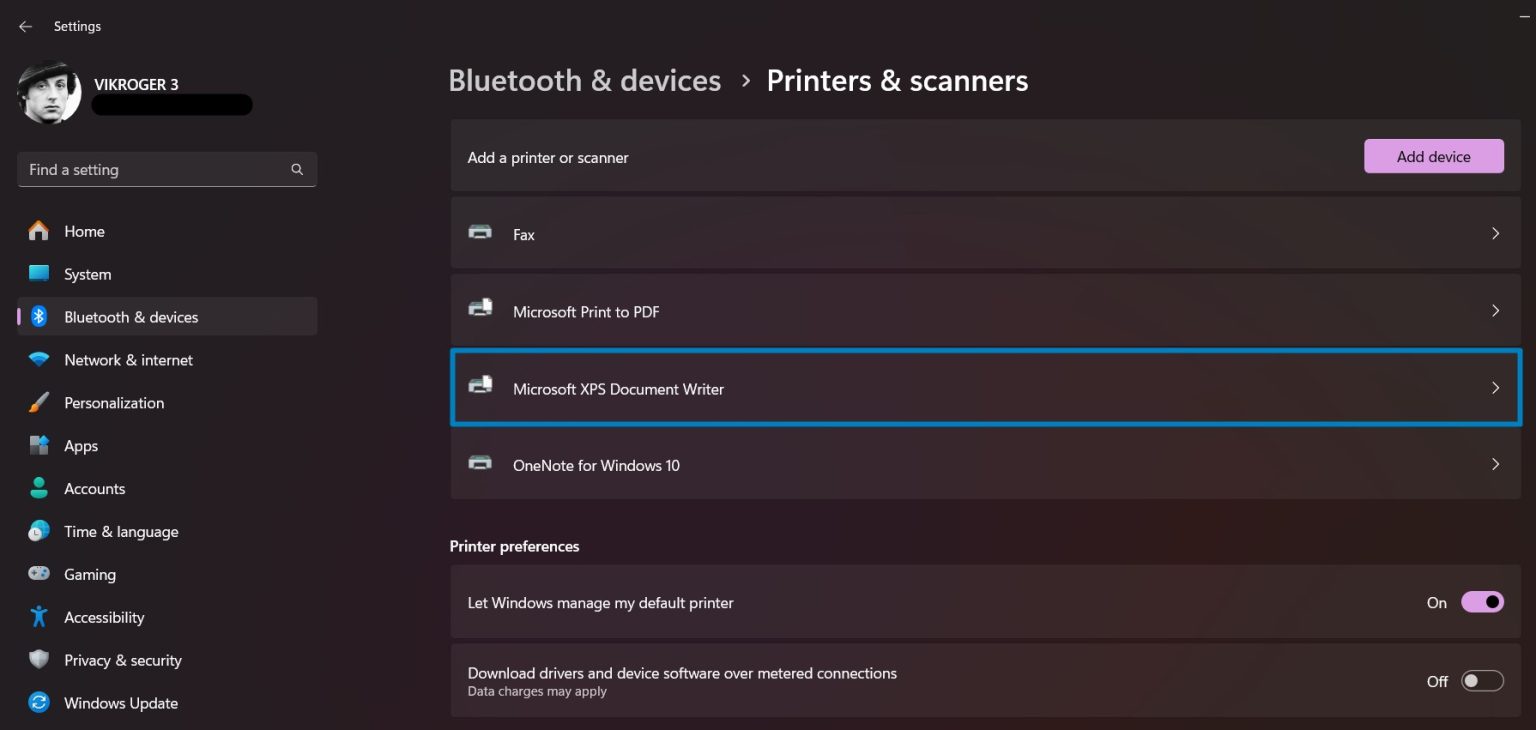This screenshot has width=1536, height=730.
Task: Click the search magnifier in Find a setting
Action: coord(297,169)
